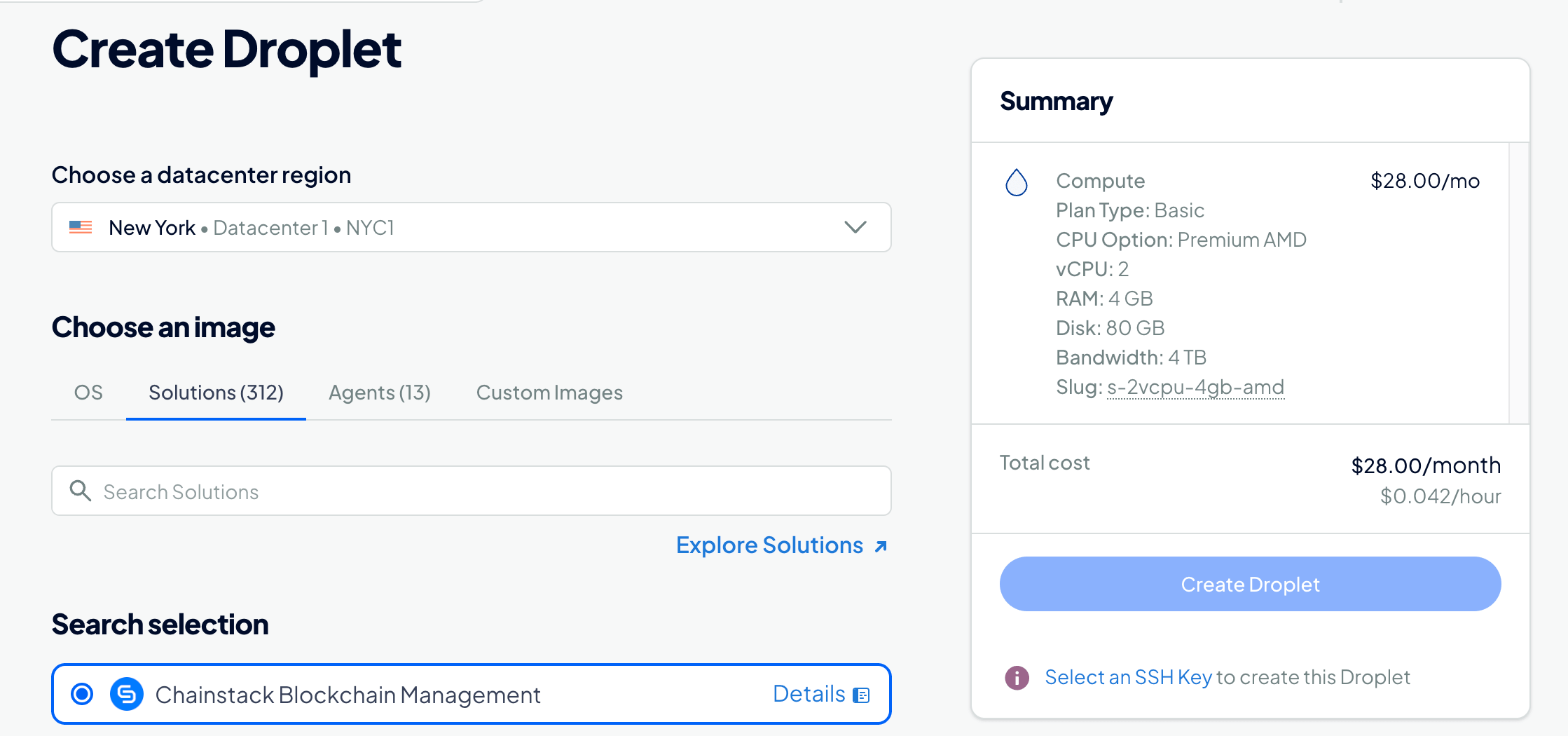
Task: Open the New York NYC1 region dropdown
Action: pos(472,227)
